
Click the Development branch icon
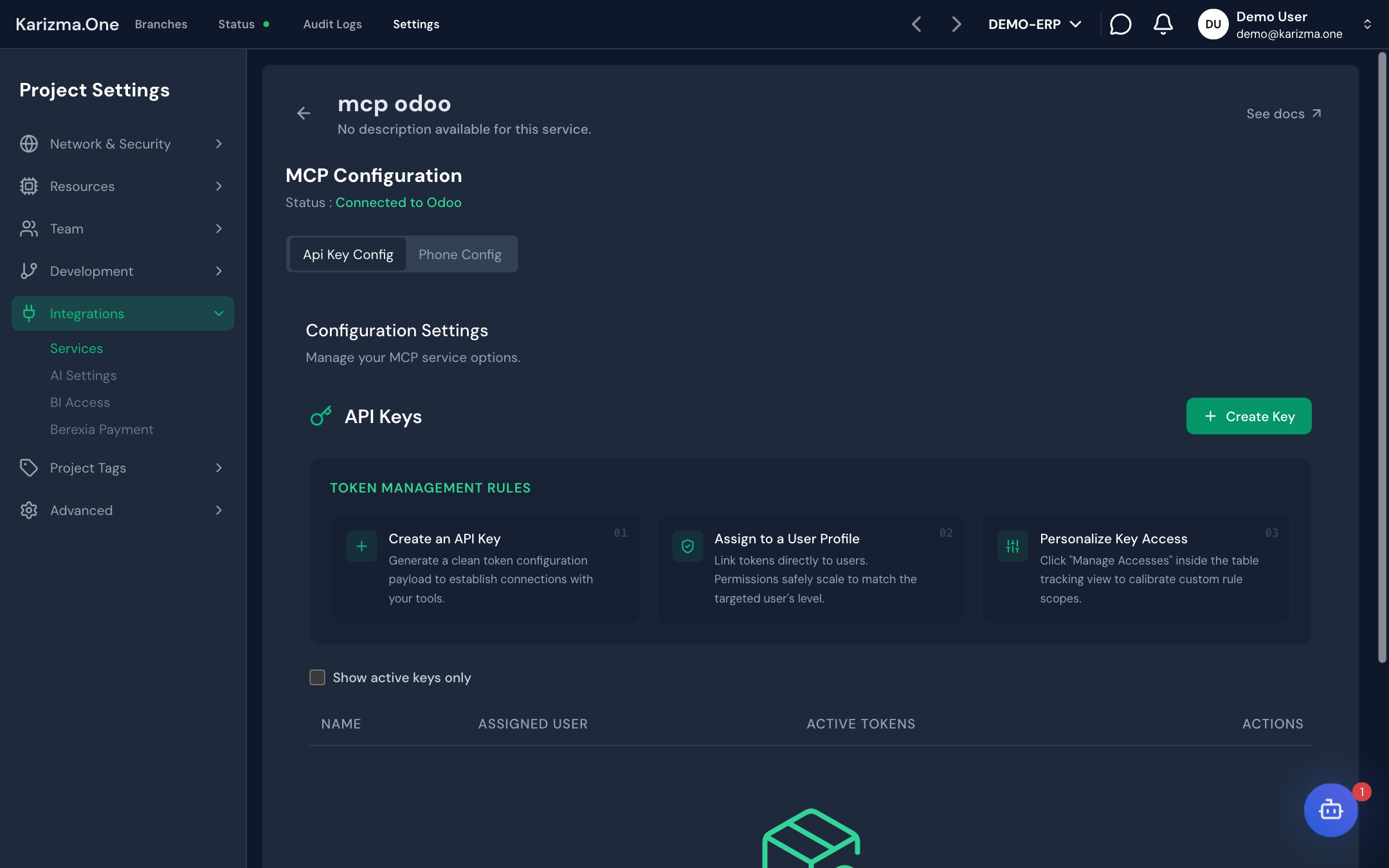pyautogui.click(x=29, y=271)
